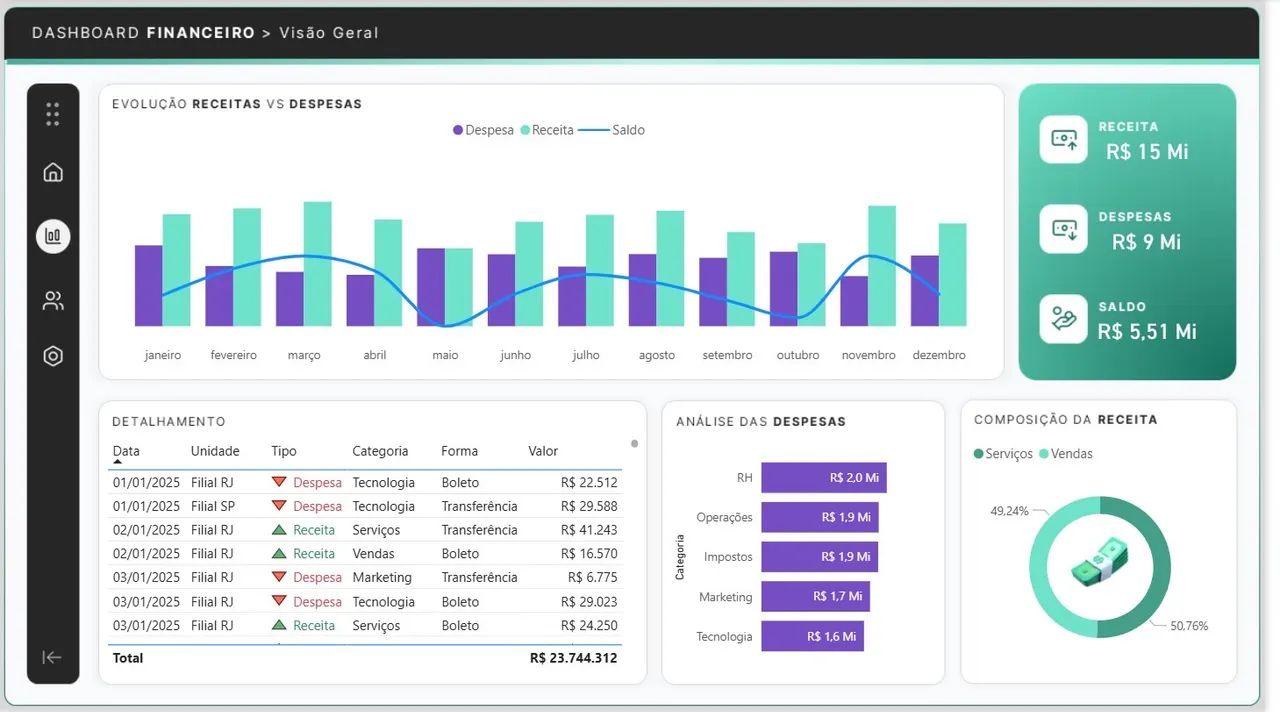The width and height of the screenshot is (1280, 712).
Task: Click the R$ 5,51 Mi saldo value
Action: click(x=1147, y=331)
